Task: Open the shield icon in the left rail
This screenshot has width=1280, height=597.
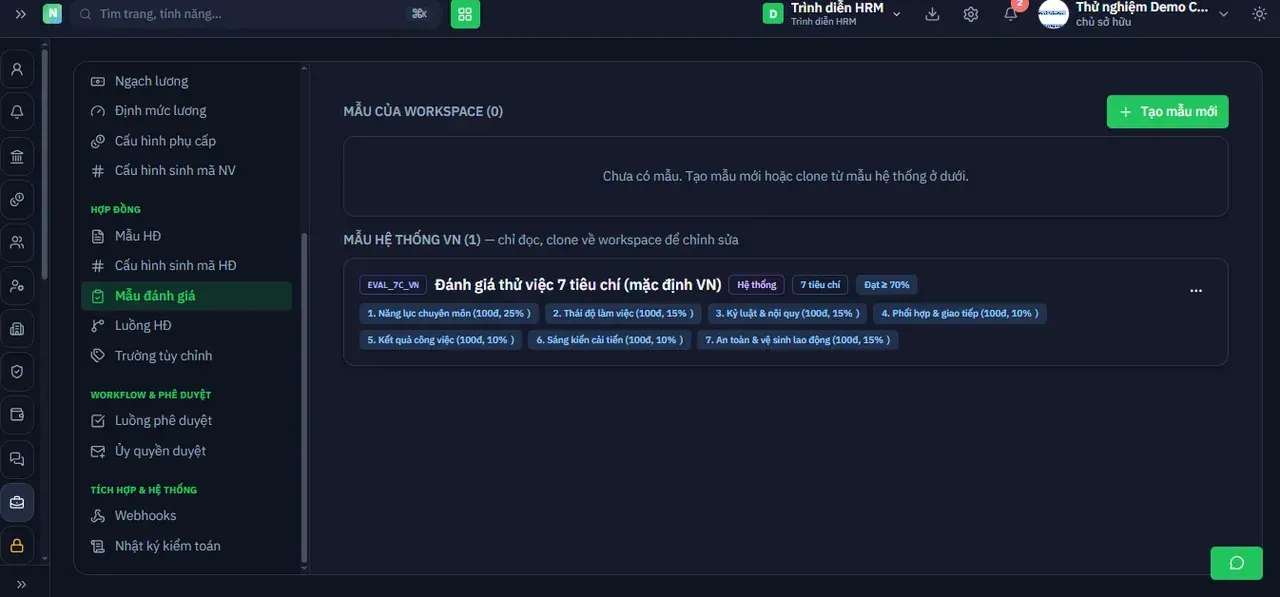Action: click(x=17, y=372)
